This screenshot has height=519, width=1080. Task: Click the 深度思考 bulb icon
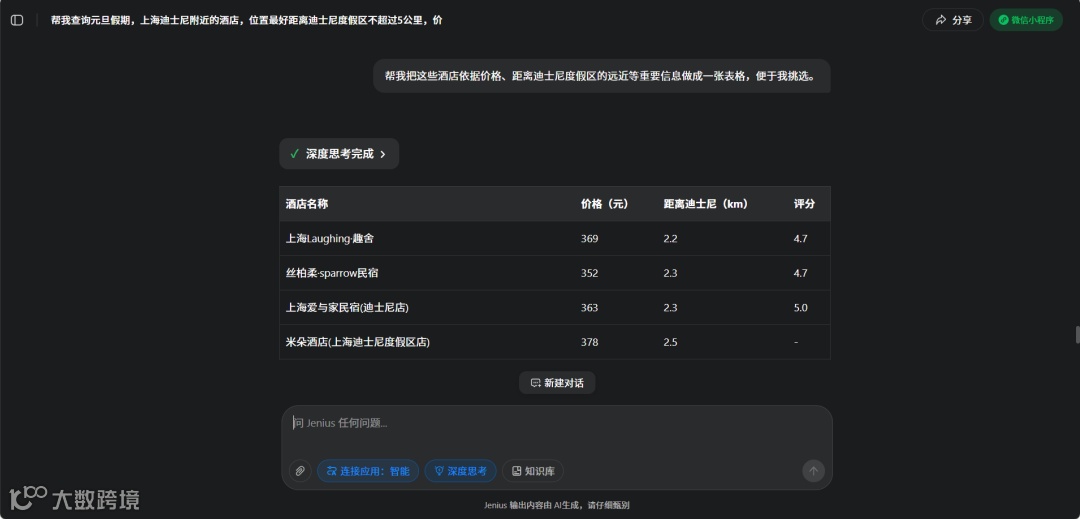(439, 471)
